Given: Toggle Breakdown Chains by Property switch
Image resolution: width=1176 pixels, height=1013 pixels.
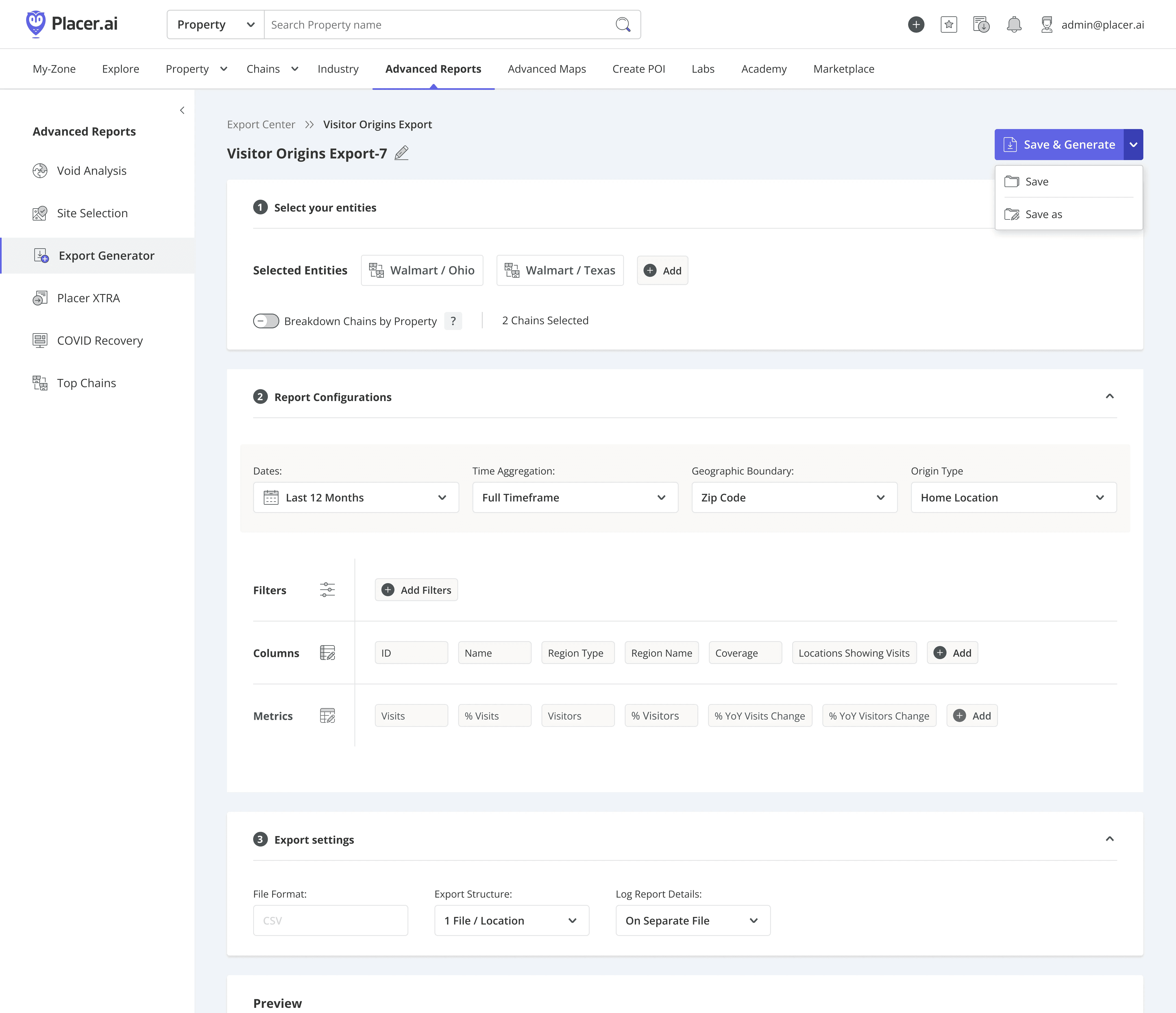Looking at the screenshot, I should tap(266, 321).
